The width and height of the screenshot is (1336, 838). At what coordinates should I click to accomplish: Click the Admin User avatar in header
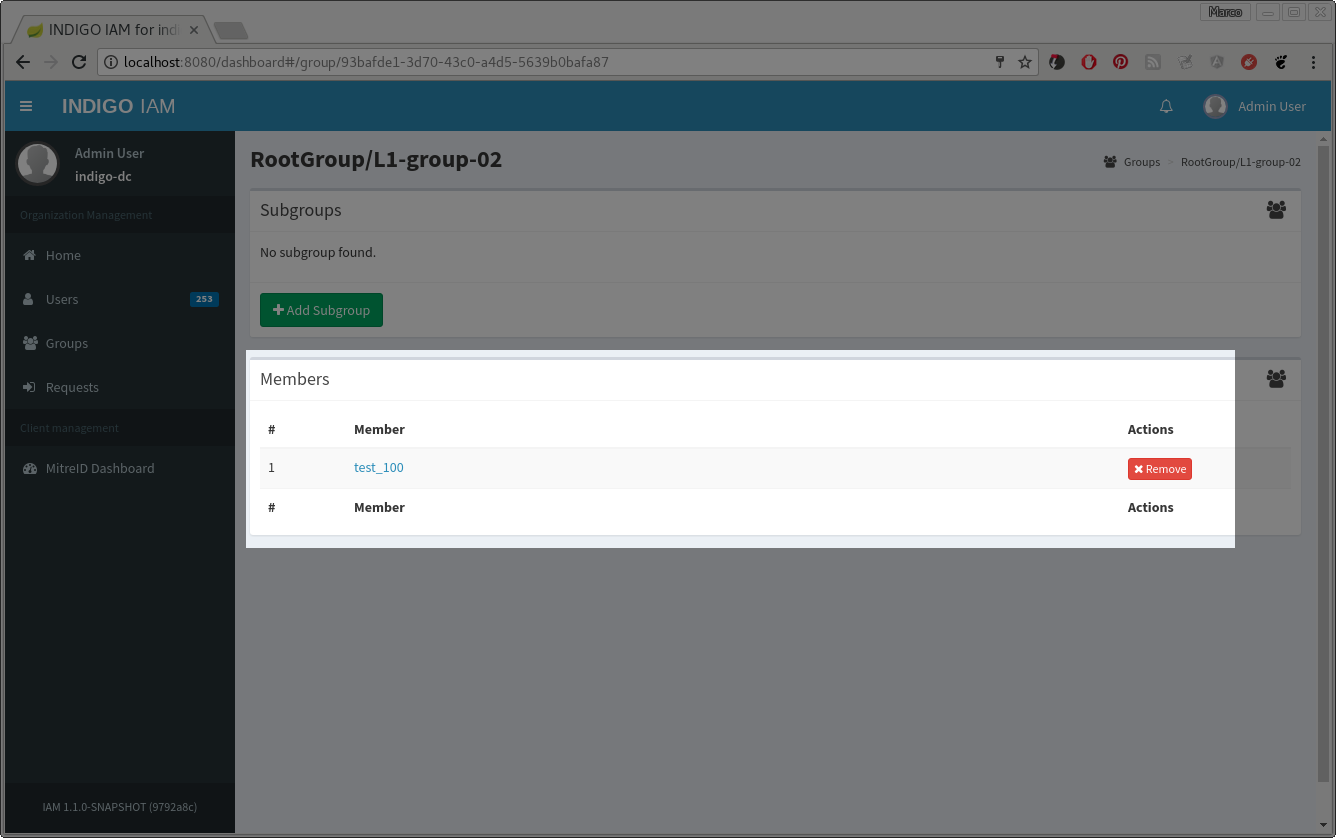pyautogui.click(x=1215, y=106)
